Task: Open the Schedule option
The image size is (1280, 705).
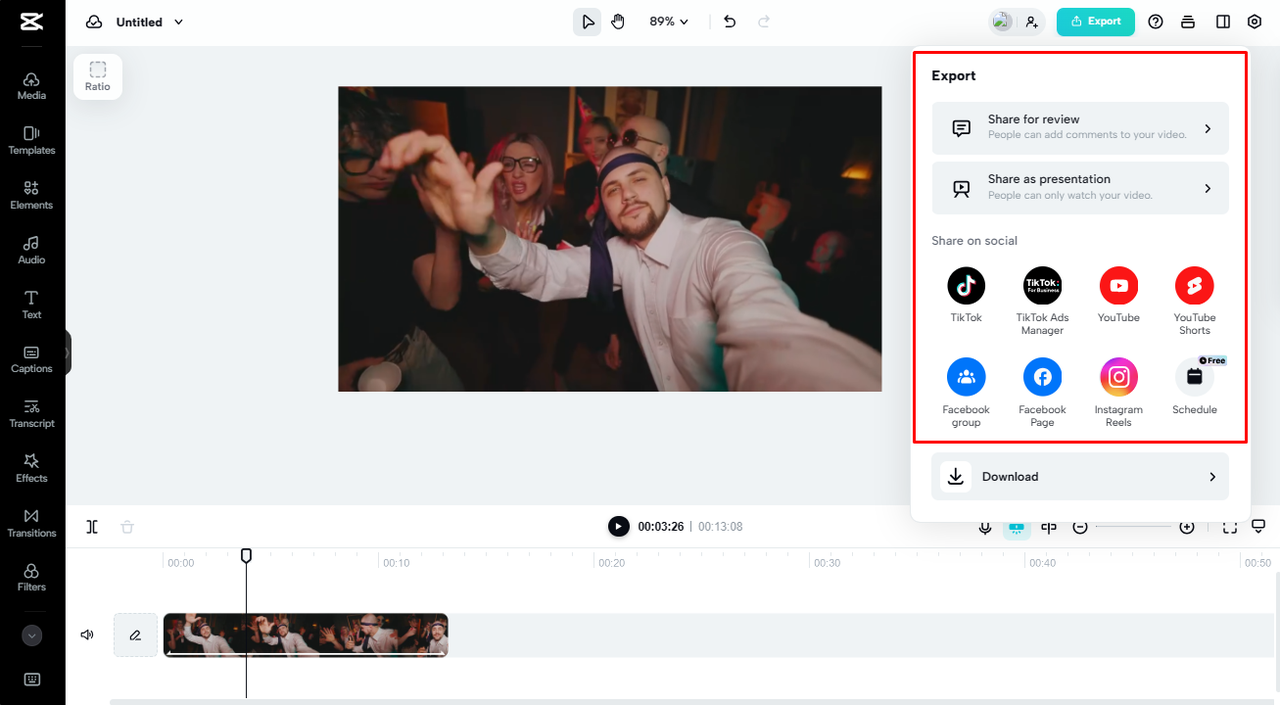Action: click(x=1194, y=387)
